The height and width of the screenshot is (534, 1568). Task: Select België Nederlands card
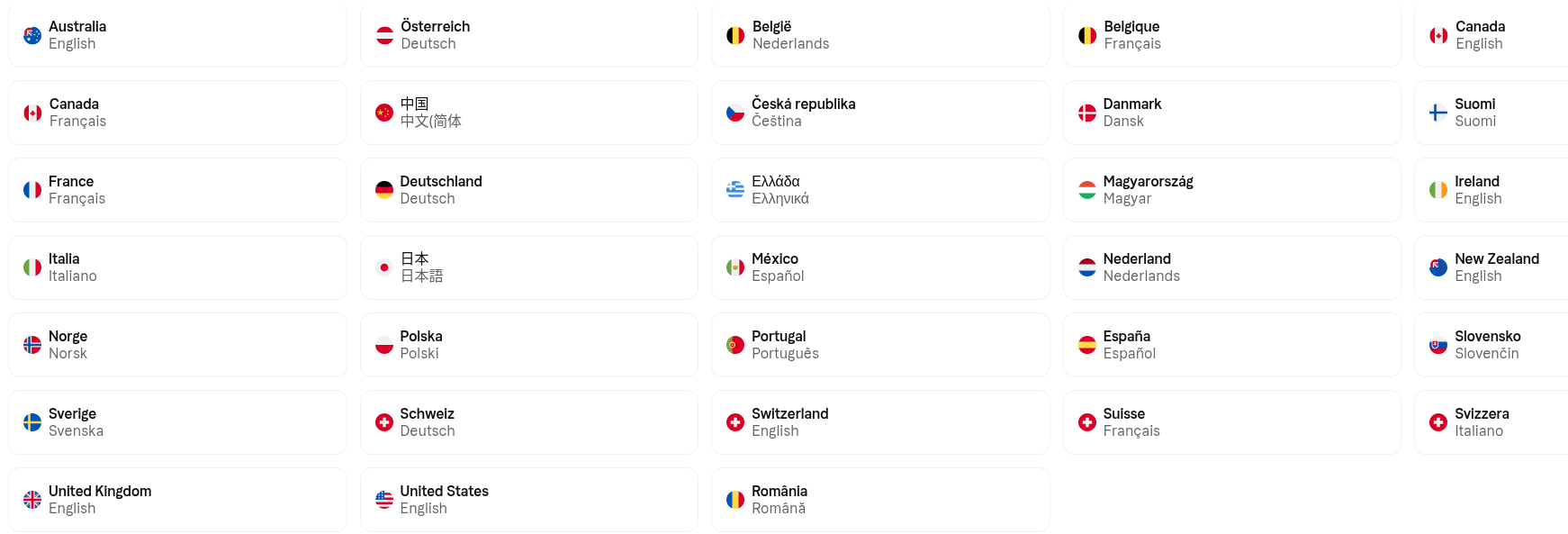(880, 35)
